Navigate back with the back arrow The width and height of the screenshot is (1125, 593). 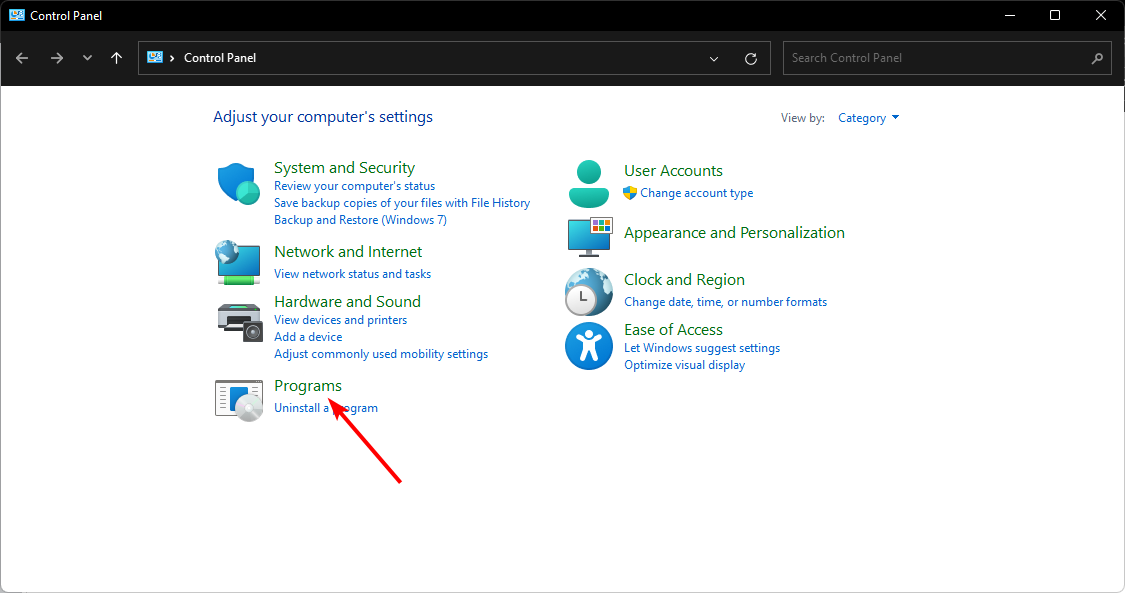click(23, 58)
